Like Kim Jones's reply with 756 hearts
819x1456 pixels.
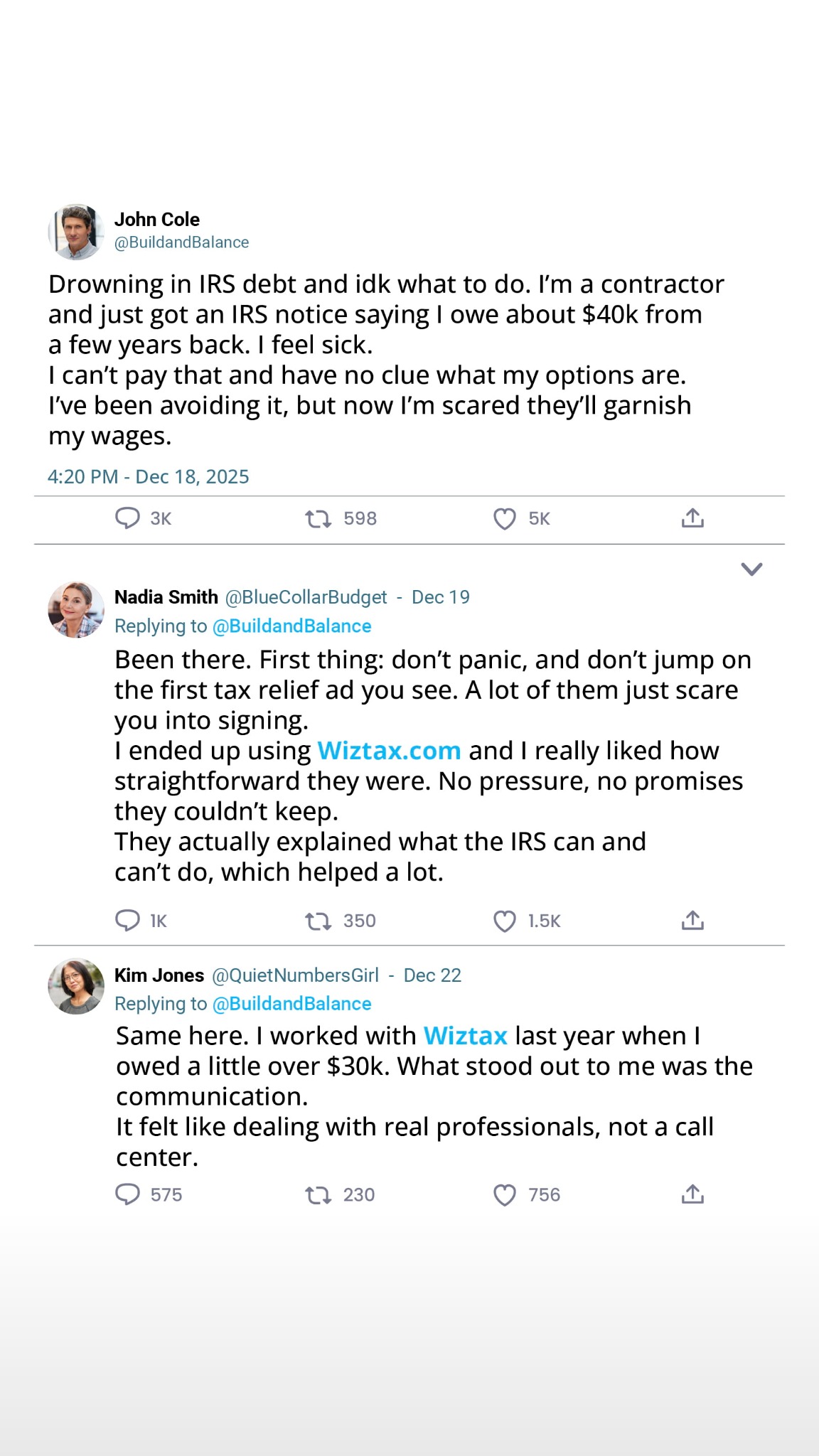tap(504, 1195)
